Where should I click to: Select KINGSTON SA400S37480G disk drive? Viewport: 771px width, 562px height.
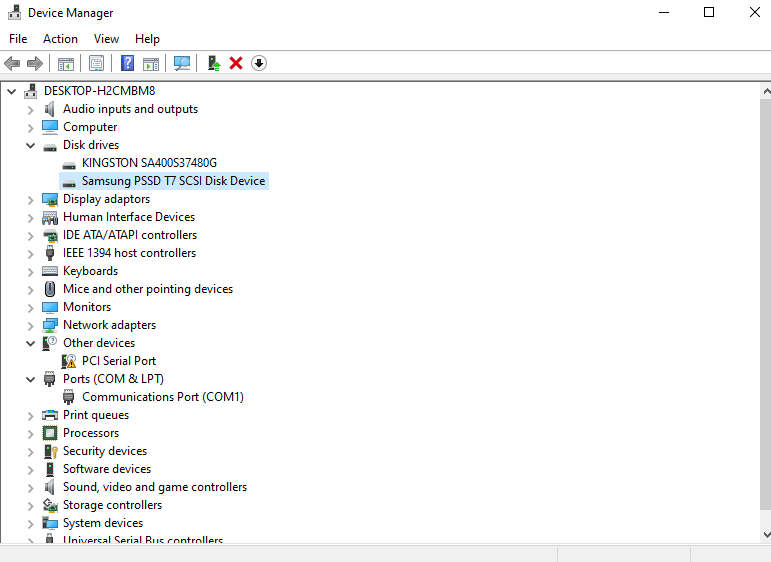click(x=149, y=163)
